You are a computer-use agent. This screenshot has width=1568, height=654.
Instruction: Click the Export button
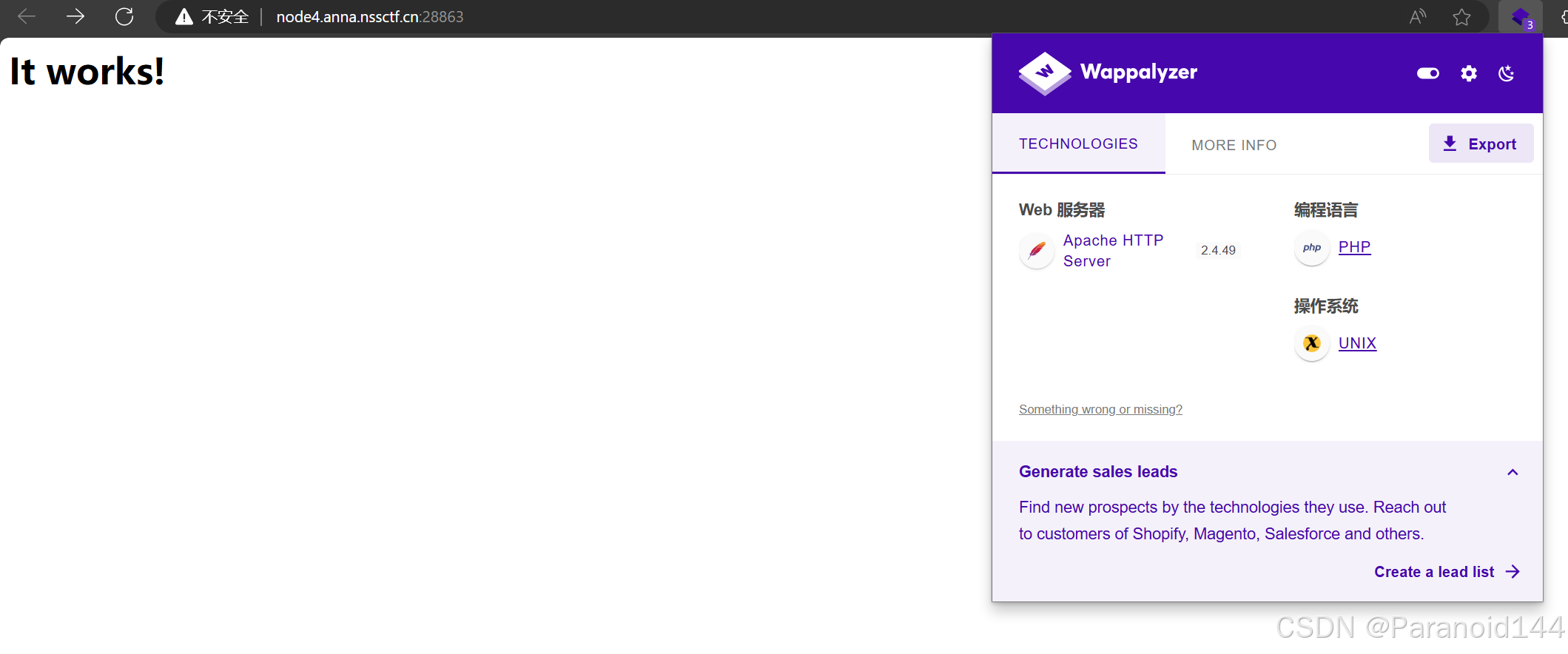pyautogui.click(x=1481, y=144)
